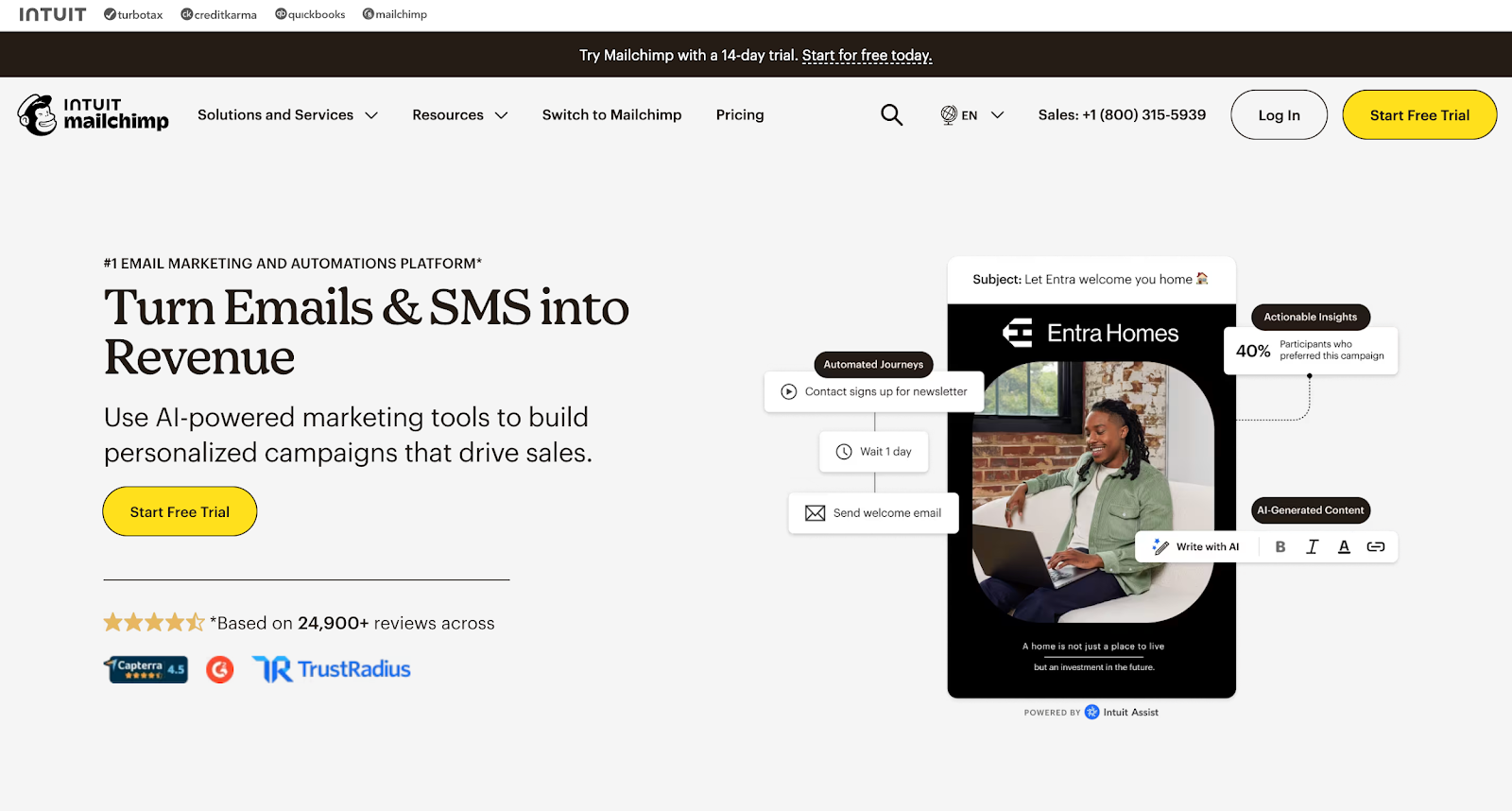The width and height of the screenshot is (1512, 811).
Task: Click the Entra Homes logo icon
Action: coord(1018,333)
